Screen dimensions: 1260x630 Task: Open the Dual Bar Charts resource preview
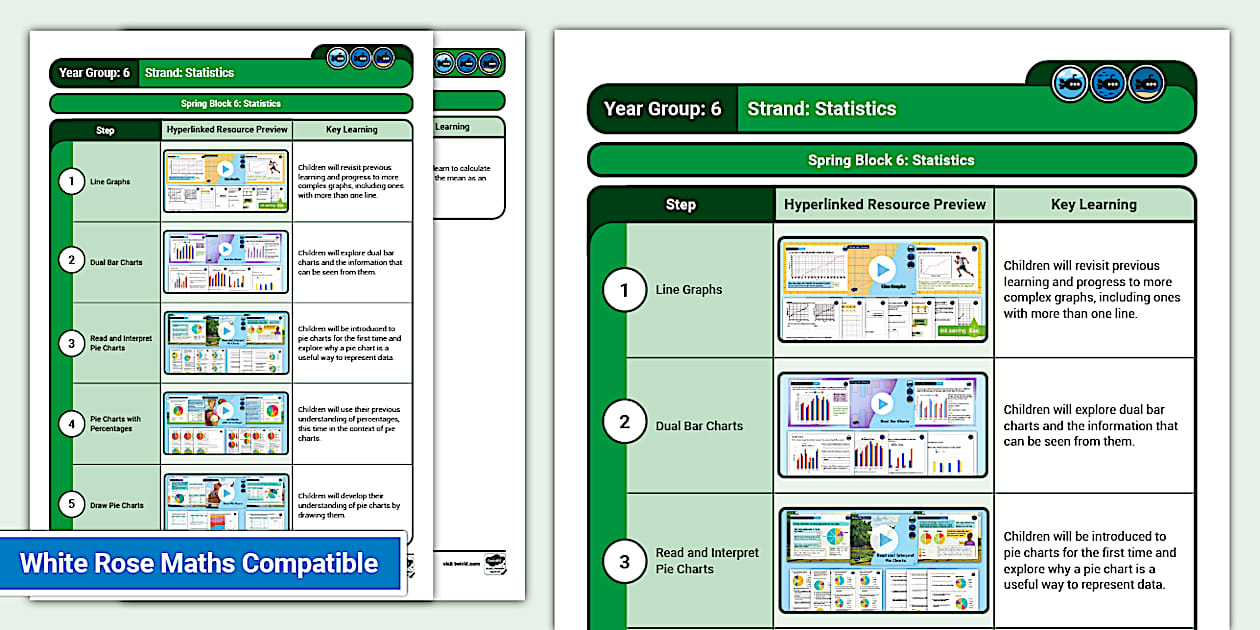click(882, 423)
